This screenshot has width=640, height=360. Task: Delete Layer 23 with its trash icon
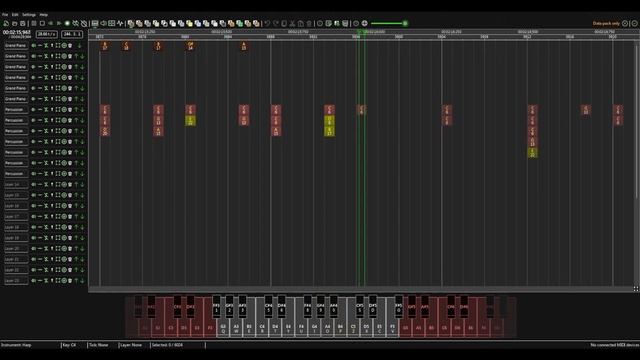coord(70,280)
